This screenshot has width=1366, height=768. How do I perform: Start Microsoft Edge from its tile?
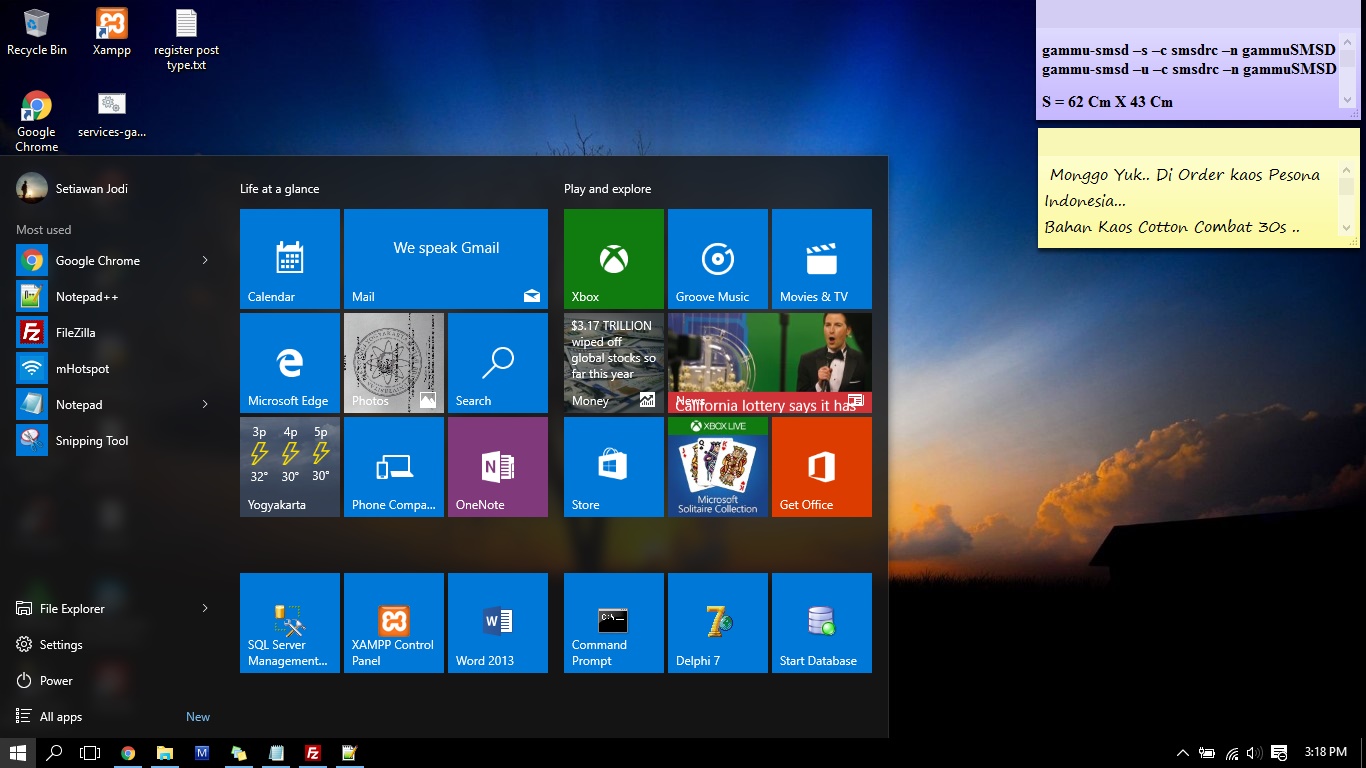tap(289, 362)
